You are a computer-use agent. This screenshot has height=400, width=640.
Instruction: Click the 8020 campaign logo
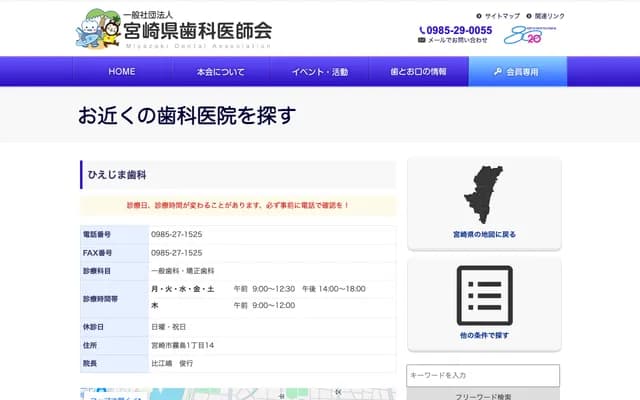(521, 35)
